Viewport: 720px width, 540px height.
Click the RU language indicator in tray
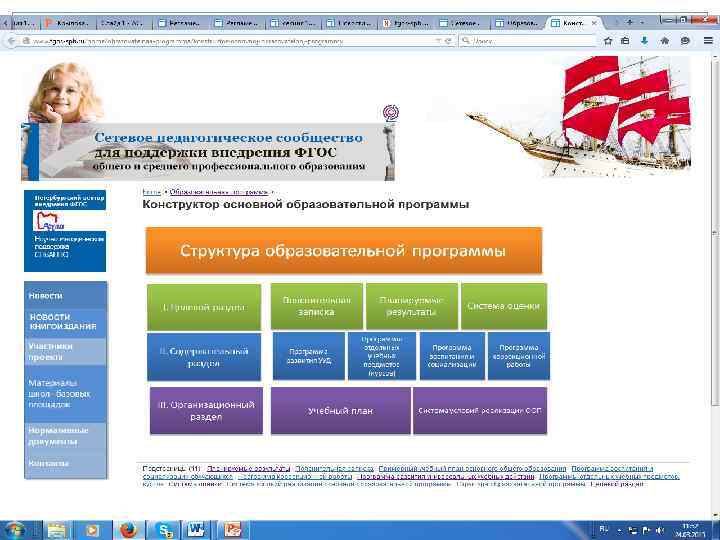[x=604, y=529]
